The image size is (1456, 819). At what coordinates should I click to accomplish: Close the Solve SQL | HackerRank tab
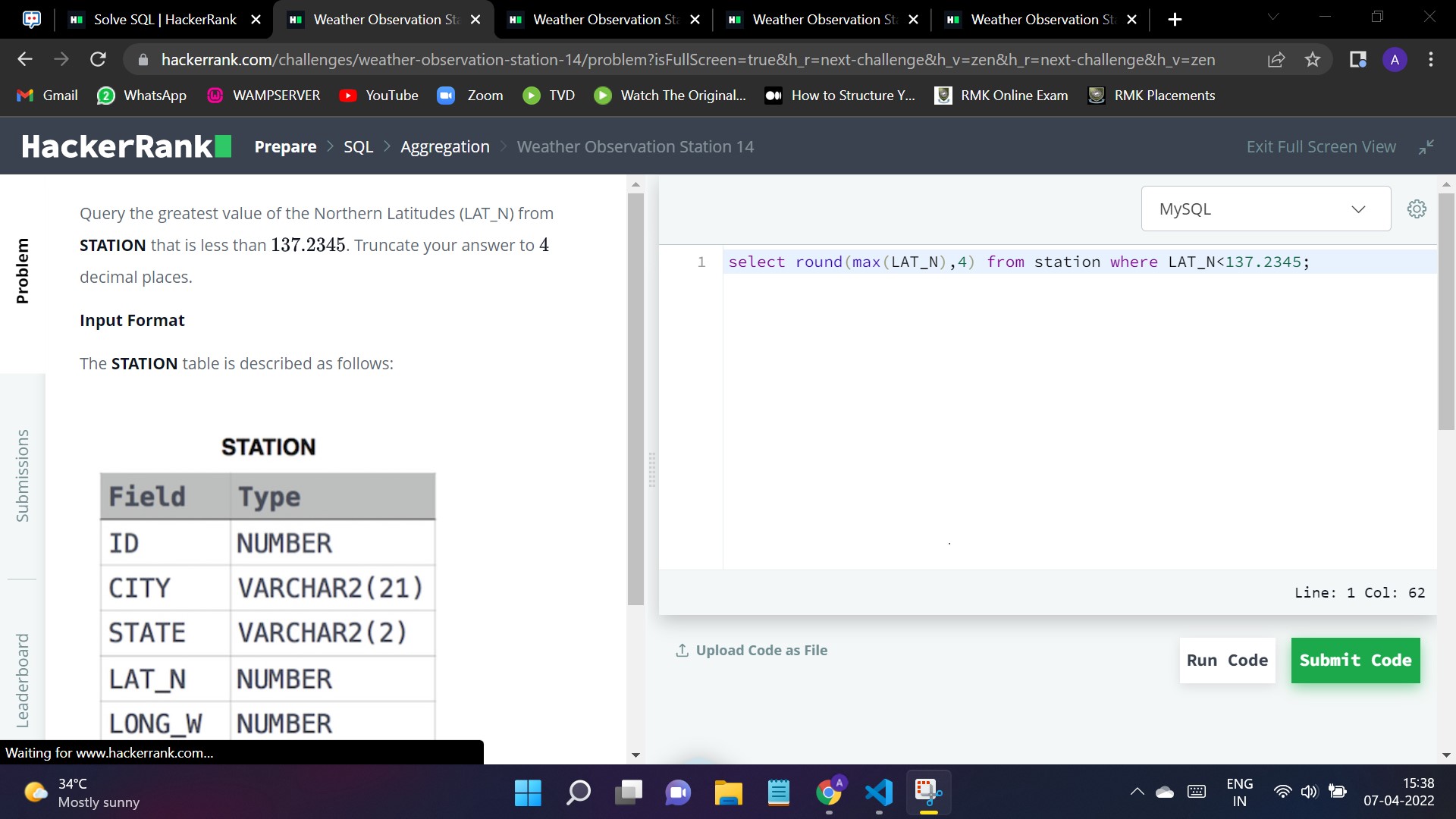pyautogui.click(x=256, y=20)
